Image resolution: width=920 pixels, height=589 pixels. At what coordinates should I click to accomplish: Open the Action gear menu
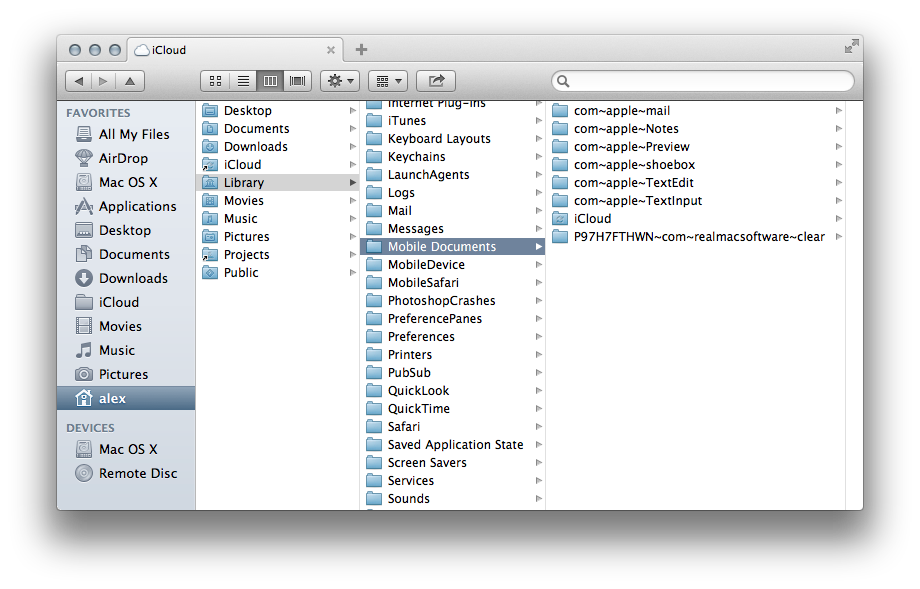coord(340,81)
